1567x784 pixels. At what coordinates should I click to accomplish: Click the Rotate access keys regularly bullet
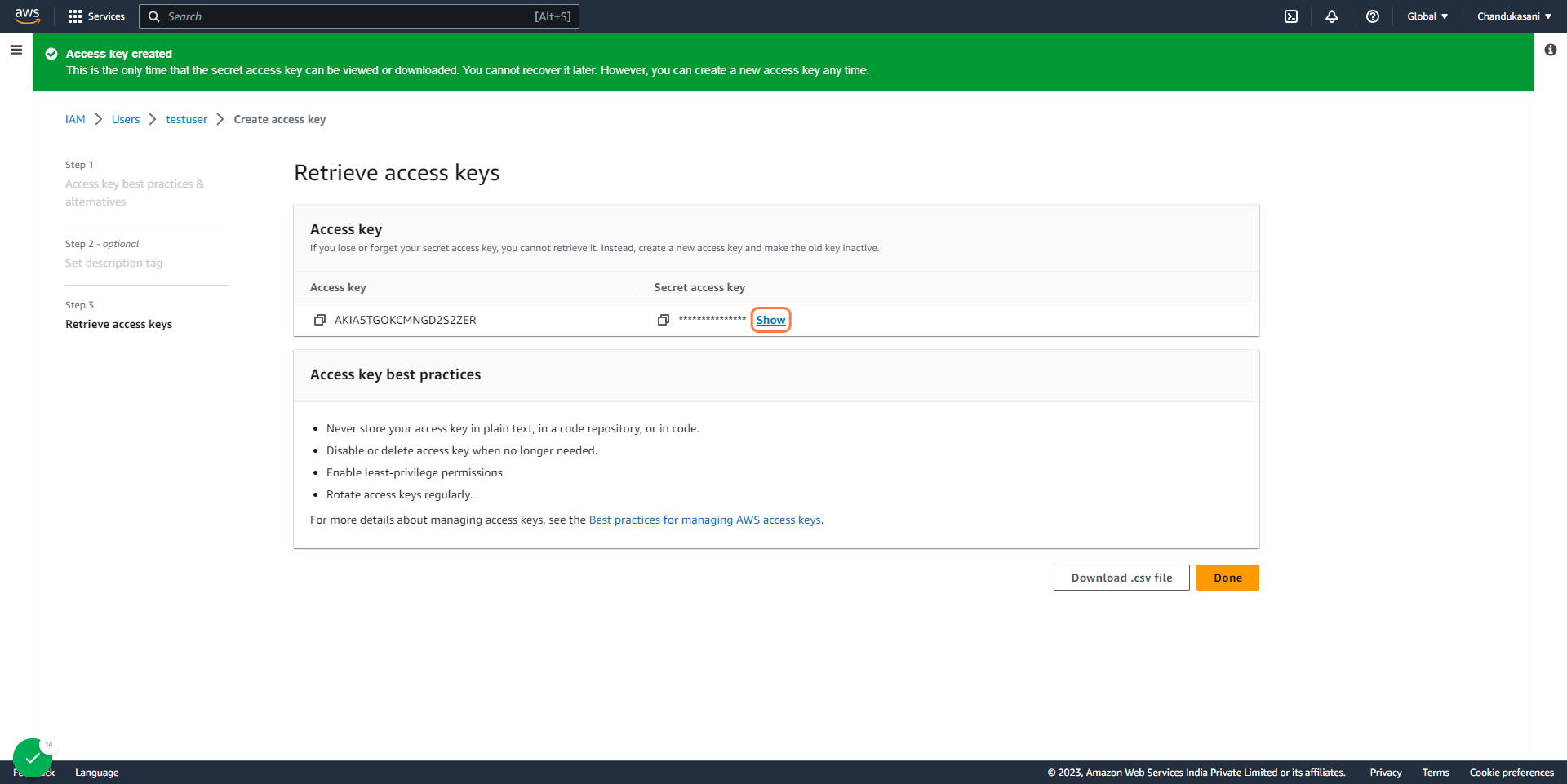[x=399, y=494]
